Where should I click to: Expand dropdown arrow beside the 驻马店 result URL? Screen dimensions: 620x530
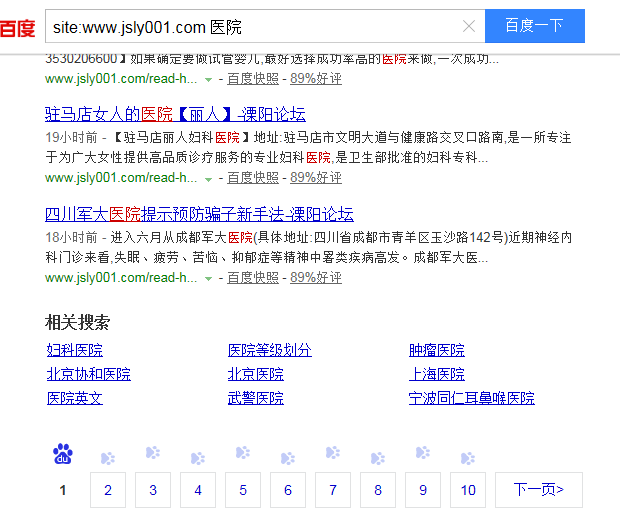tap(208, 179)
